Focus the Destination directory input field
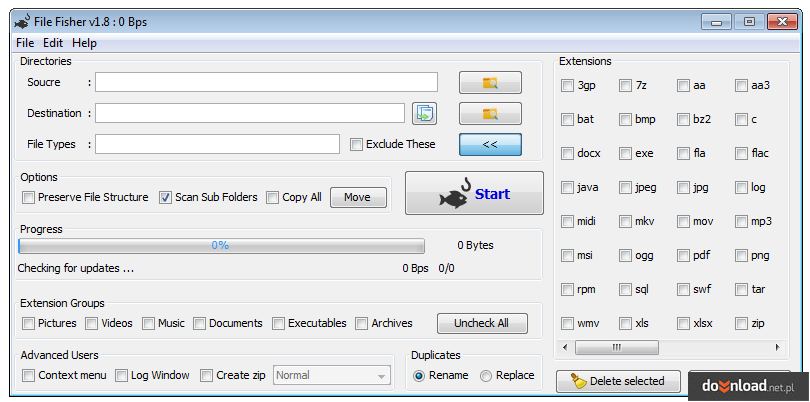This screenshot has width=810, height=402. (250, 113)
